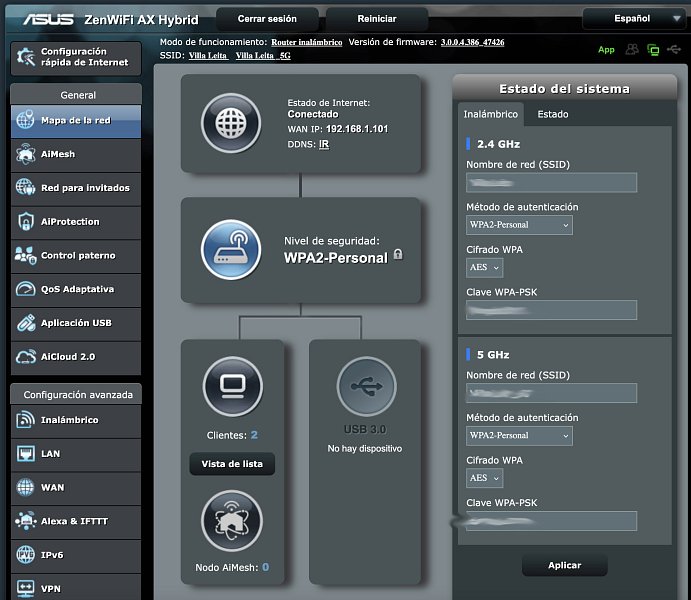Click the Clientes count 2
Image resolution: width=691 pixels, height=600 pixels.
(254, 435)
